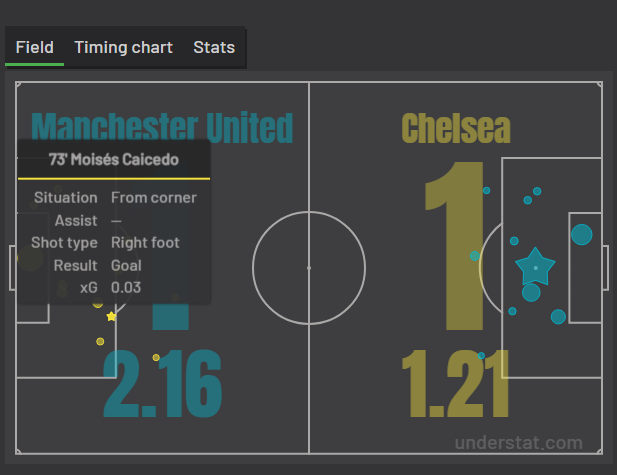Select uppermost teal dot inside penalty area

tap(537, 191)
